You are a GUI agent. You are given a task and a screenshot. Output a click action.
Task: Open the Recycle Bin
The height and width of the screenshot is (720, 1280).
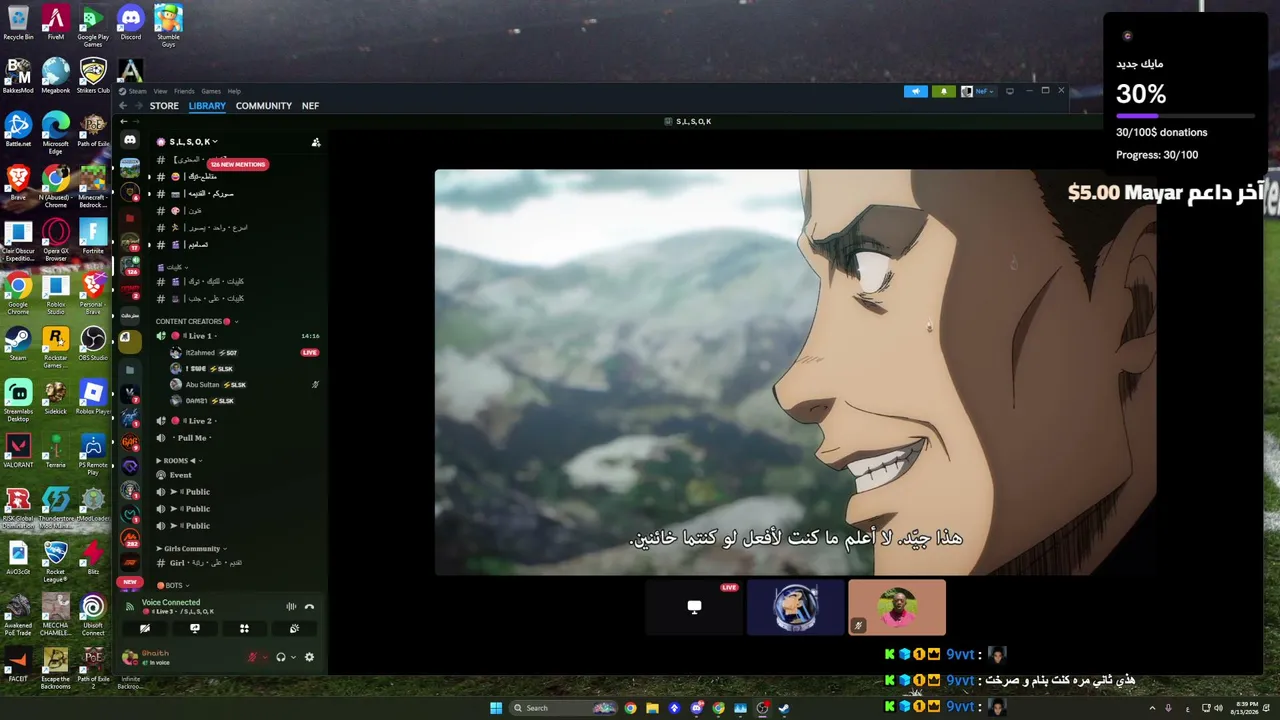point(18,23)
